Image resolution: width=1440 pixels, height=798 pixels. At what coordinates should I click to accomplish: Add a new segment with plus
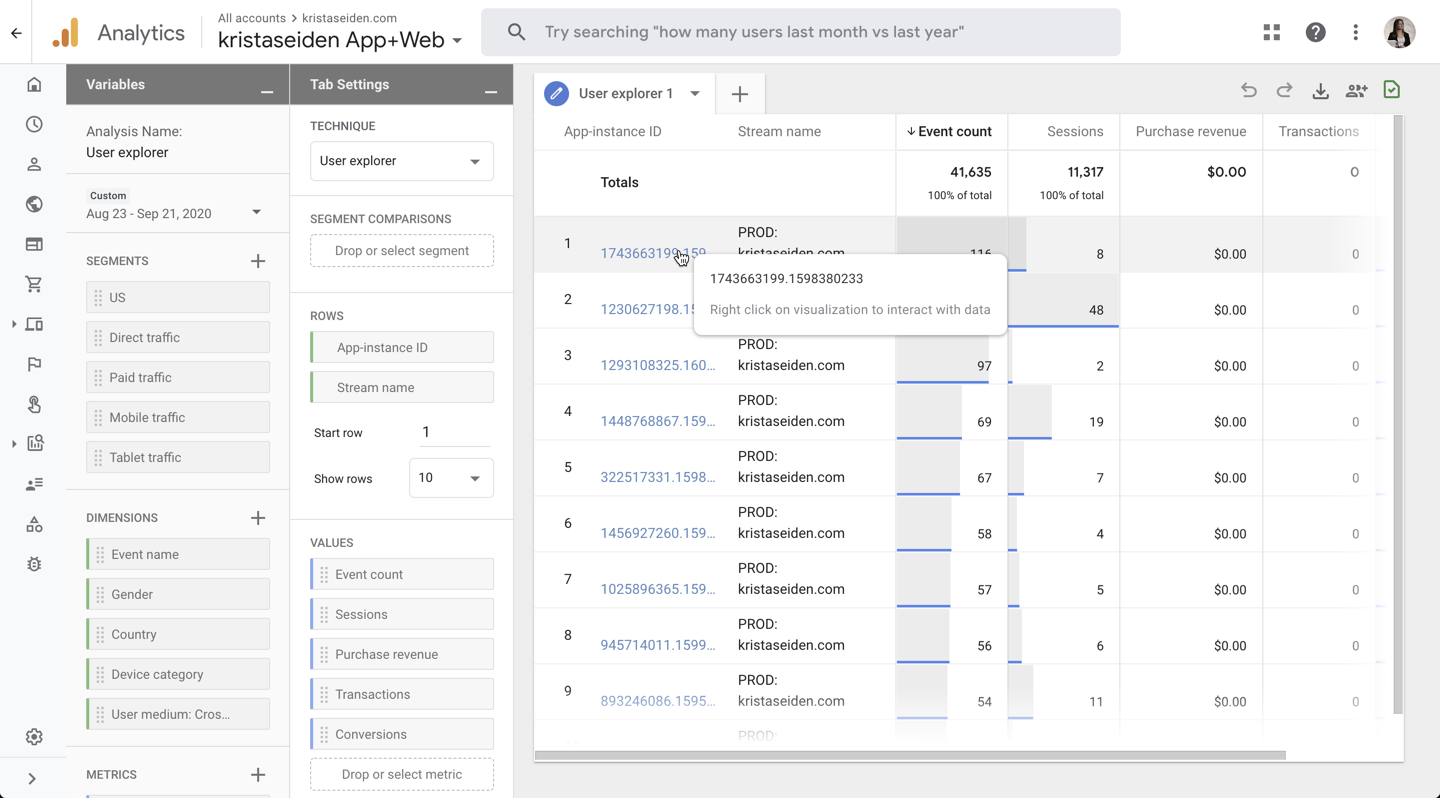pyautogui.click(x=258, y=261)
